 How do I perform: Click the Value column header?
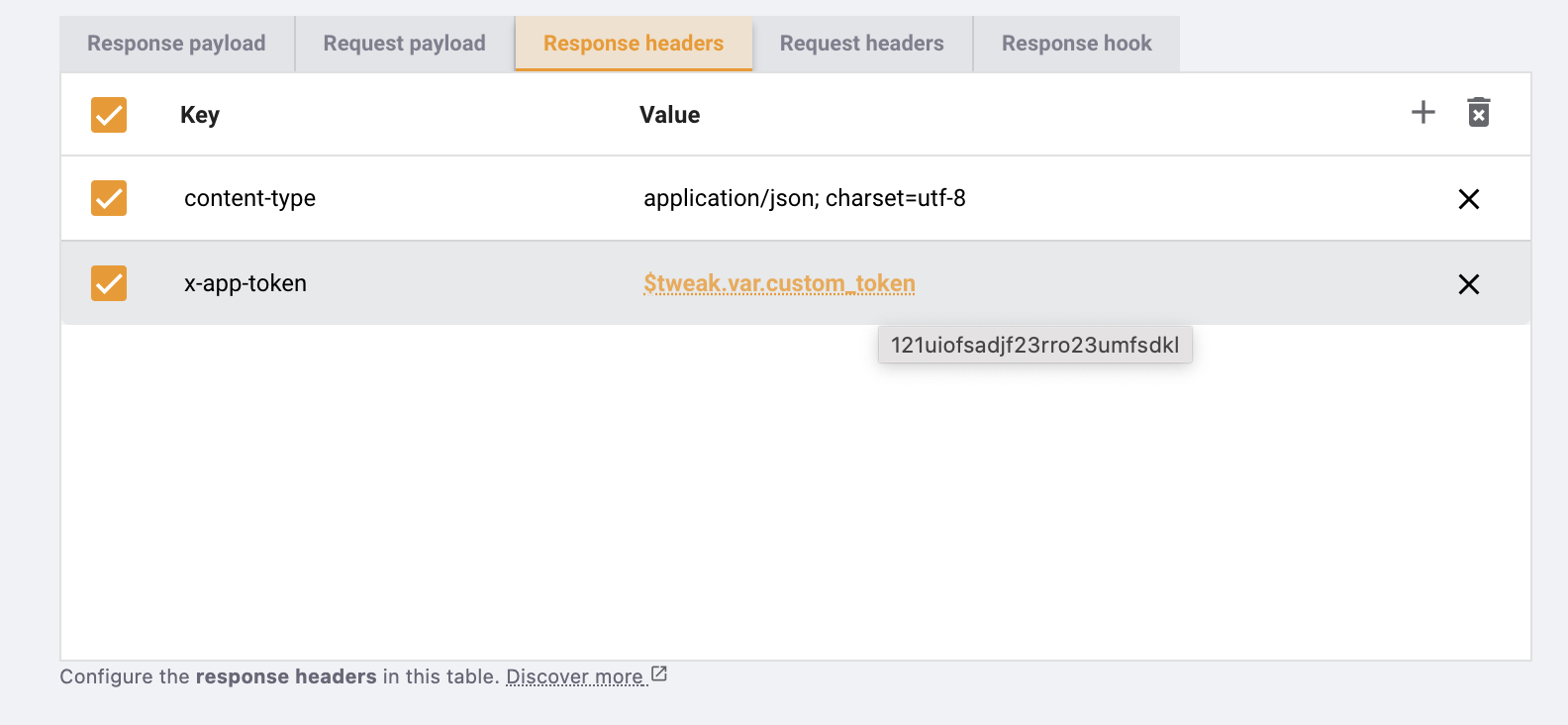(669, 115)
